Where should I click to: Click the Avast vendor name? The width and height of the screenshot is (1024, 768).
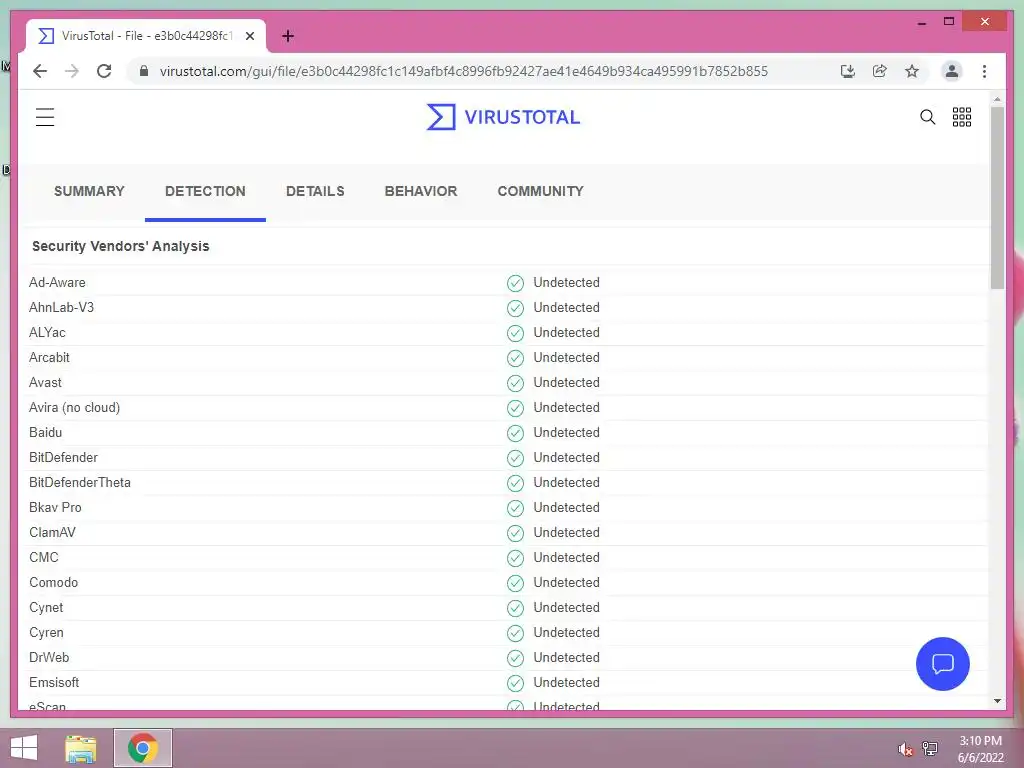(45, 383)
